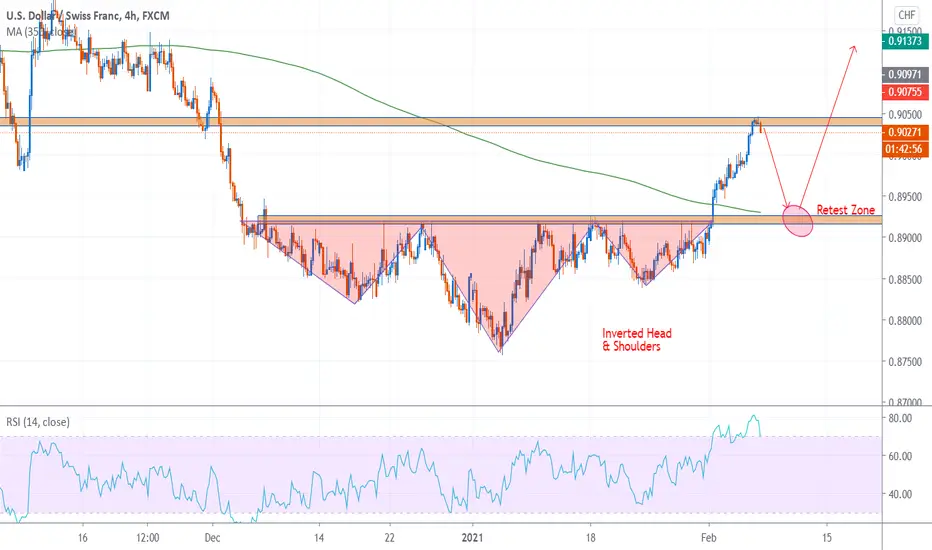The image size is (932, 550).
Task: Click the 0.88000 price axis value
Action: click(x=905, y=320)
